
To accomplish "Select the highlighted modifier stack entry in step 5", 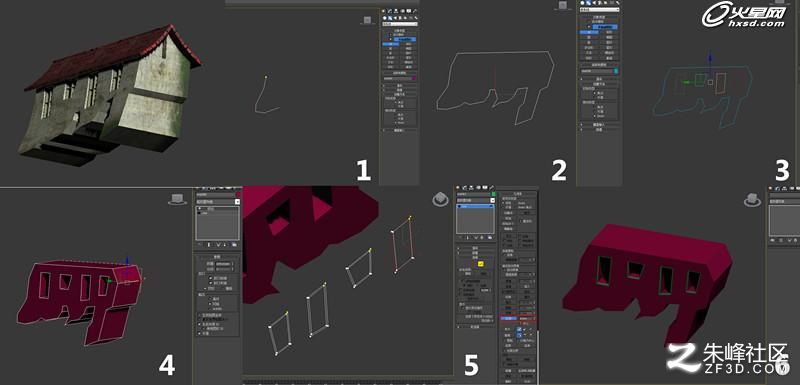I will pyautogui.click(x=476, y=206).
